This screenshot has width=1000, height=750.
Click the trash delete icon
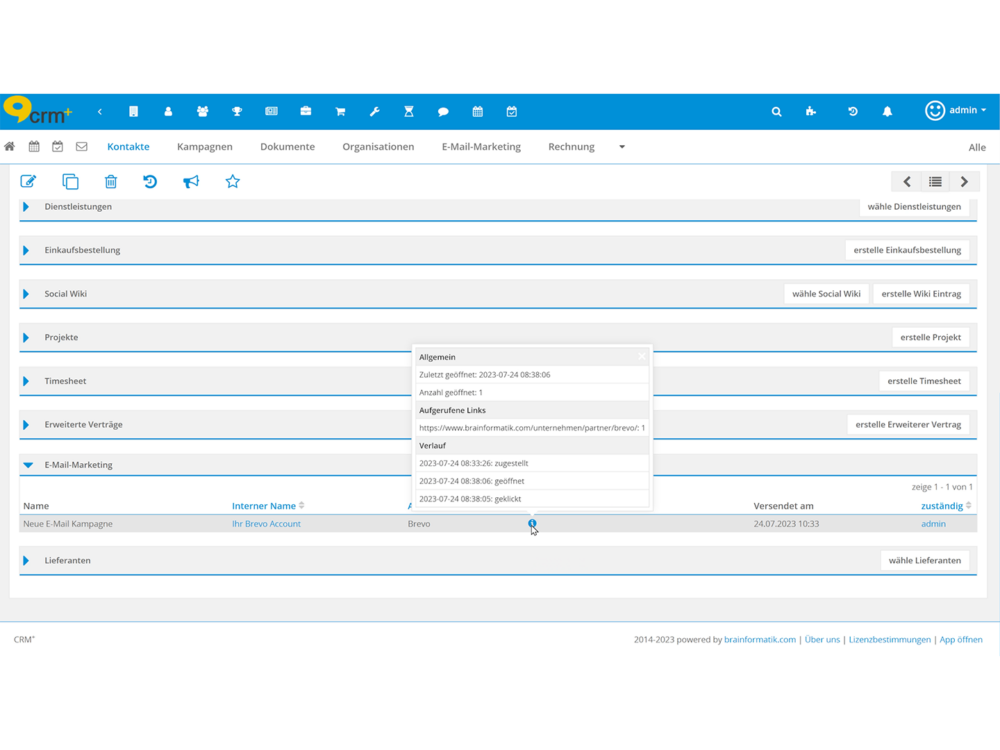pyautogui.click(x=111, y=181)
